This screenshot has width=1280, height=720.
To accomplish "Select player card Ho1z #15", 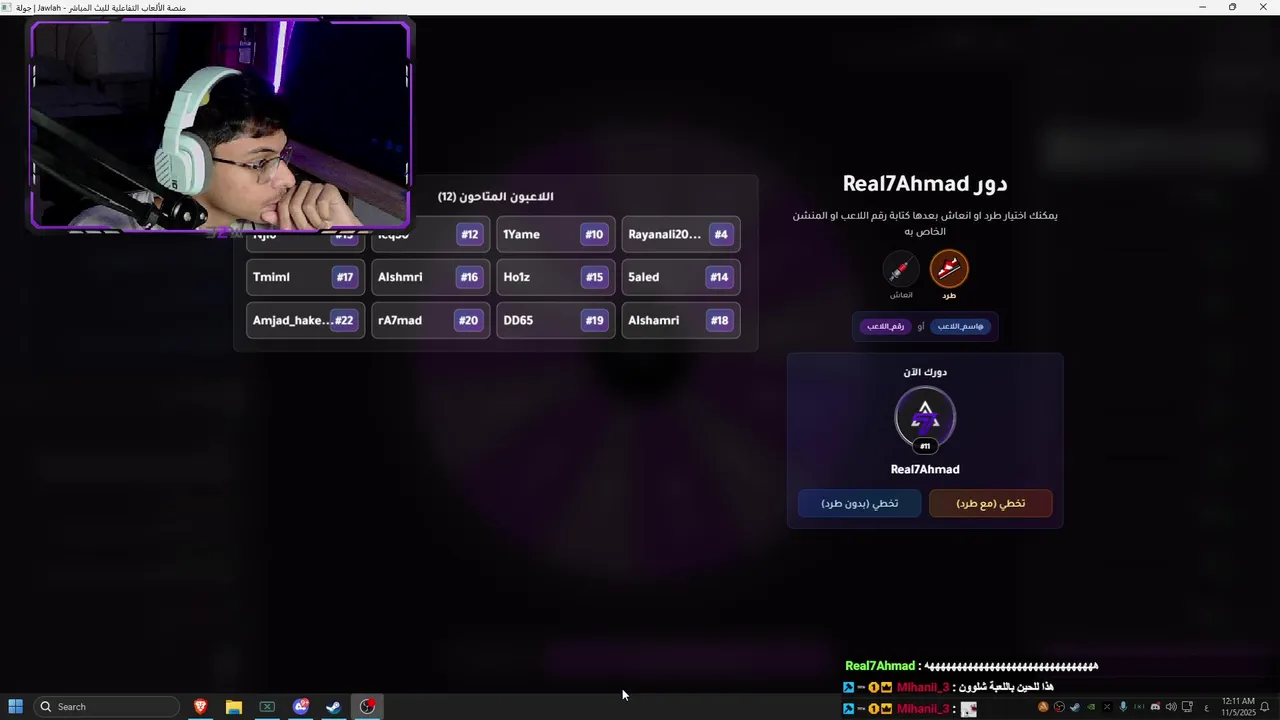I will [x=556, y=277].
